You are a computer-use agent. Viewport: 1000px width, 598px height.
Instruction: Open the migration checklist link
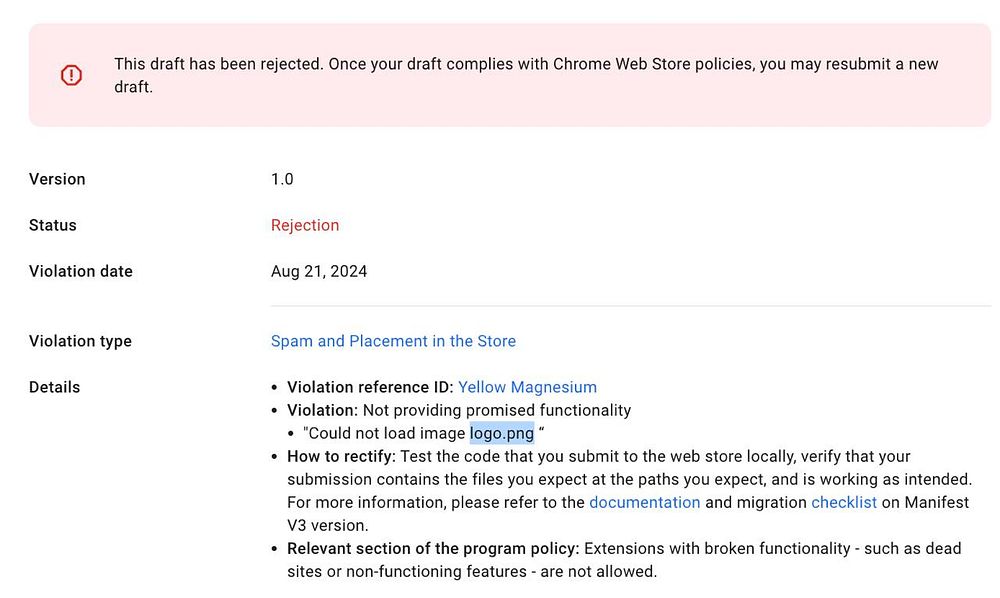pyautogui.click(x=843, y=502)
